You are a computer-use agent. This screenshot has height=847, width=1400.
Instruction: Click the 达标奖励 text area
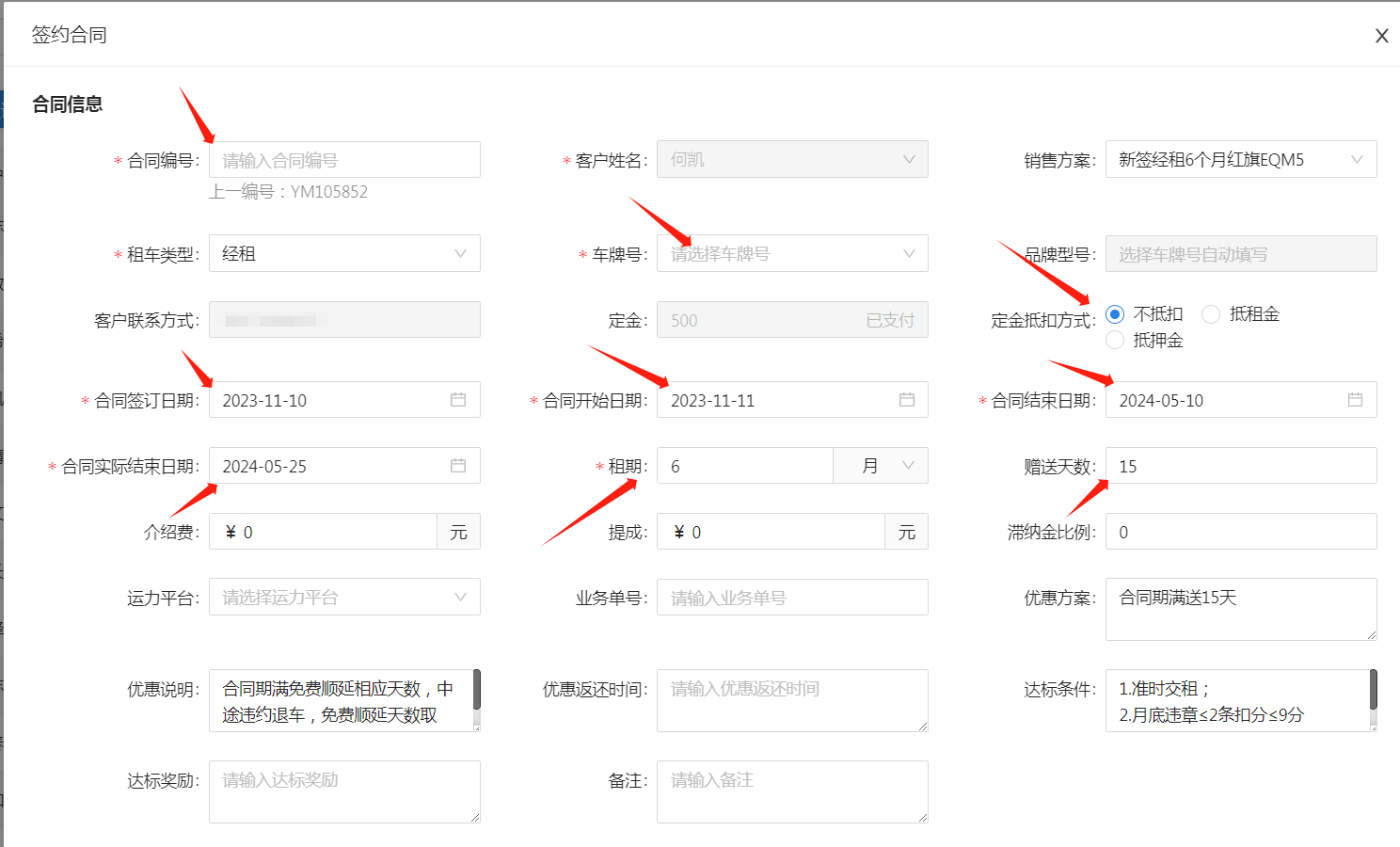344,791
